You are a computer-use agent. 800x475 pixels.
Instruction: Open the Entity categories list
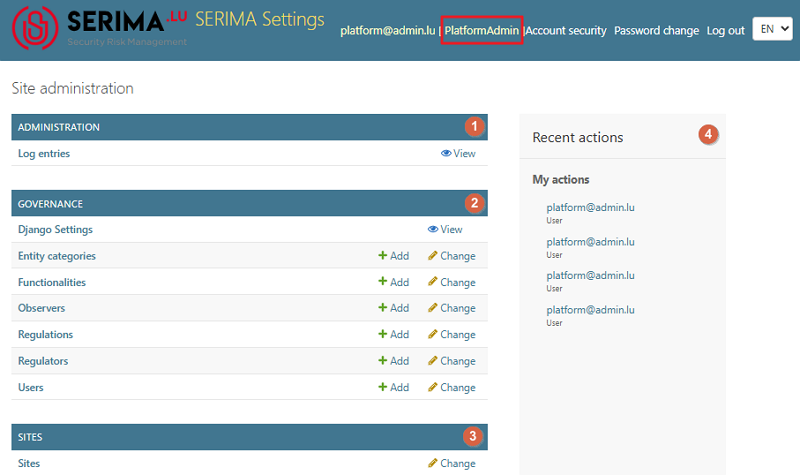(x=57, y=256)
